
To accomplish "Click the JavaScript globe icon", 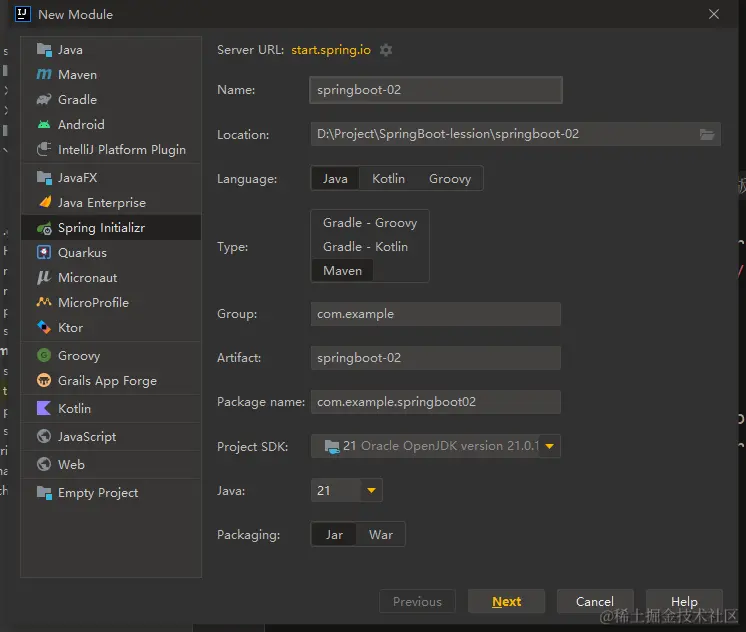I will point(44,436).
